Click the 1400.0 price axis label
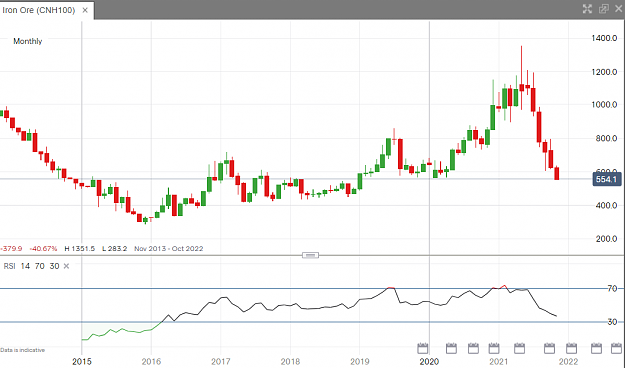This screenshot has height=368, width=625. (604, 38)
